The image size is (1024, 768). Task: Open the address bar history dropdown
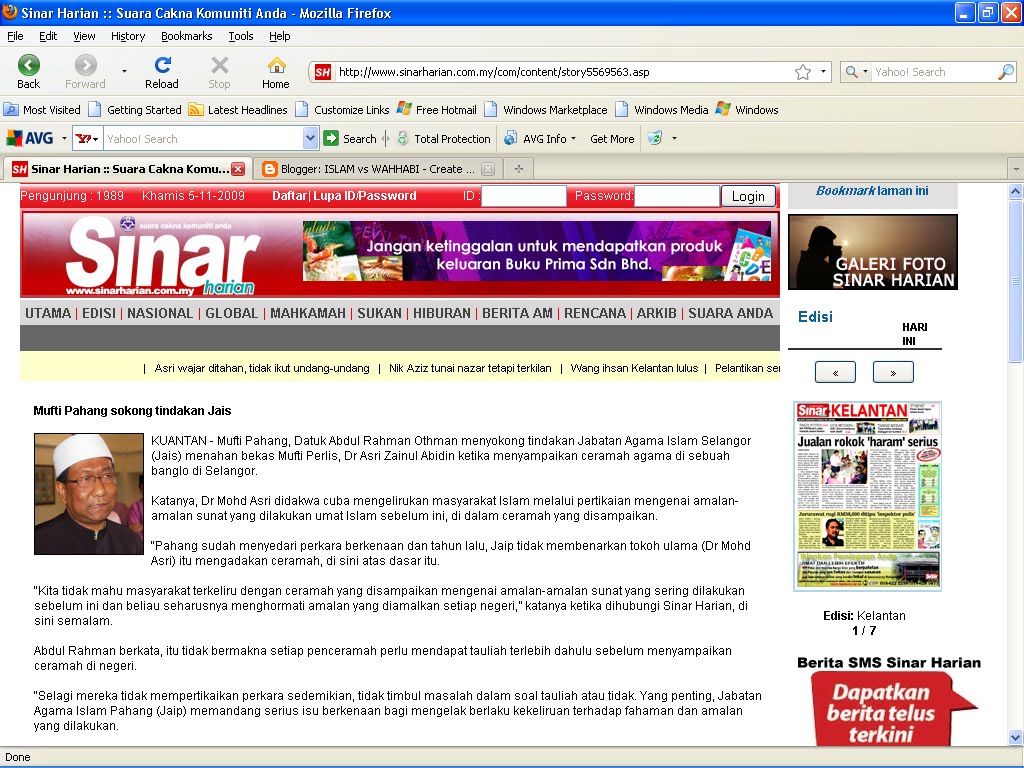(x=823, y=72)
